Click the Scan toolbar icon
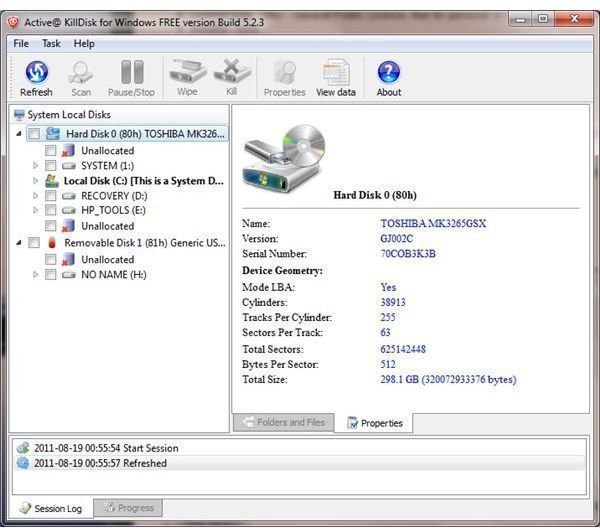The image size is (600, 530). pyautogui.click(x=81, y=72)
